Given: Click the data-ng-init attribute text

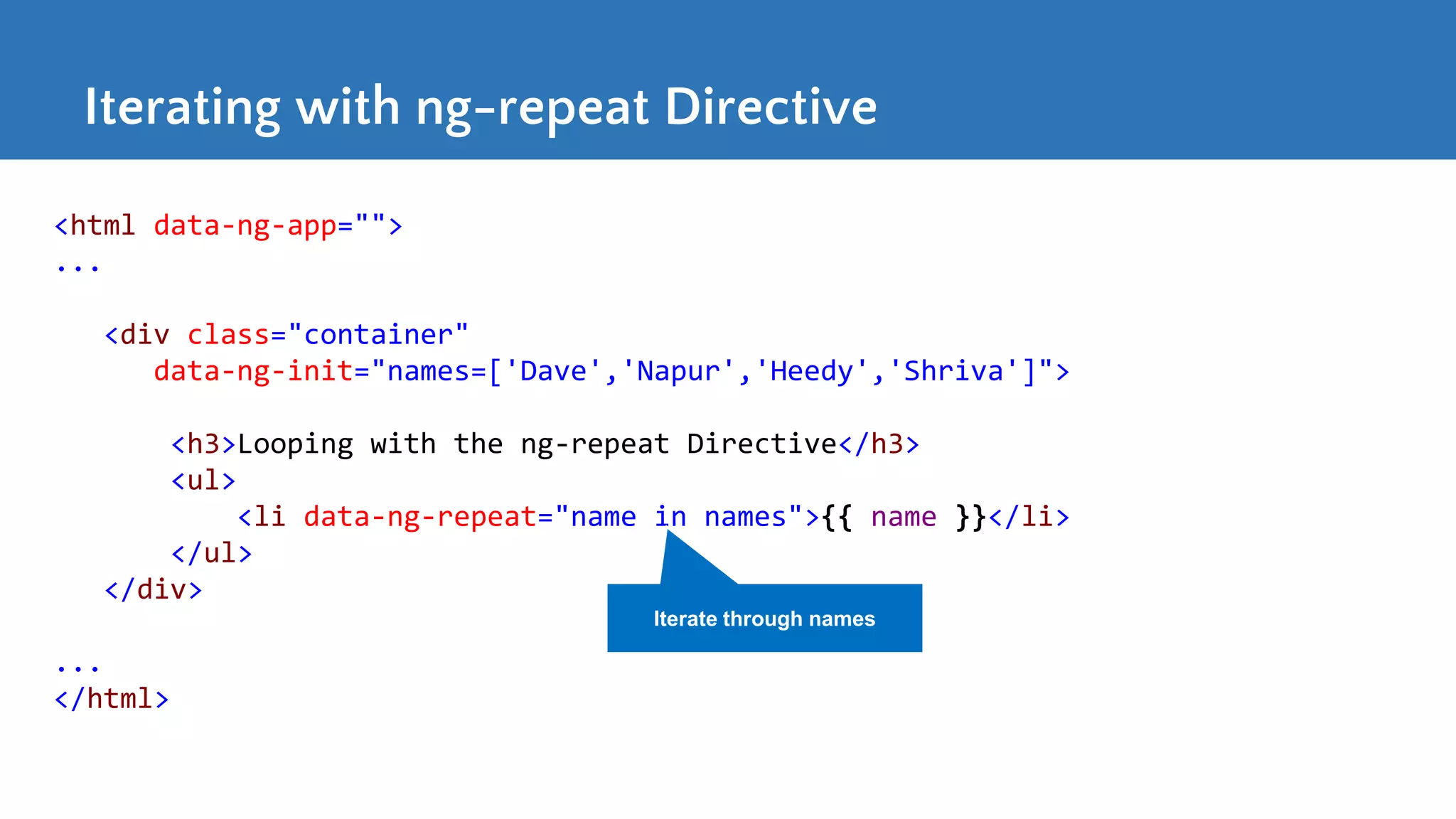Looking at the screenshot, I should pyautogui.click(x=253, y=371).
